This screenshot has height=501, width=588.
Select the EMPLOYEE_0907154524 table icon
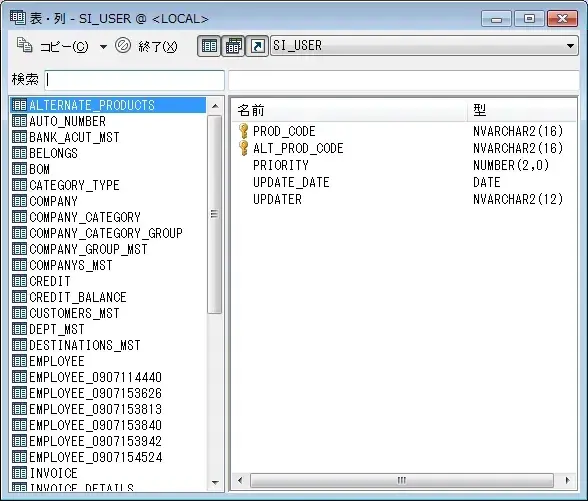point(19,457)
